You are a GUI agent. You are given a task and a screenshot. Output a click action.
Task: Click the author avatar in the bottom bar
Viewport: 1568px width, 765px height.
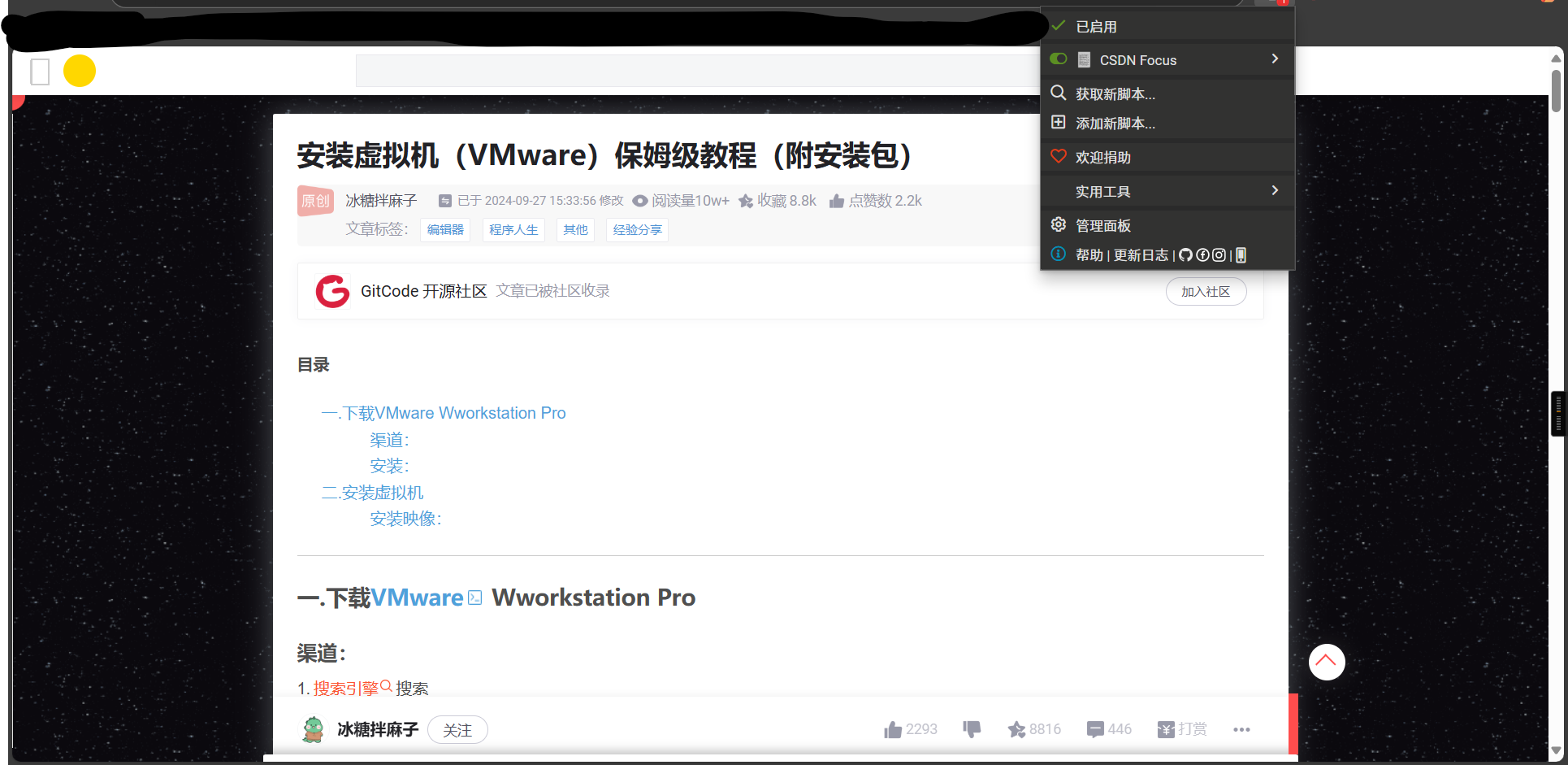coord(313,729)
